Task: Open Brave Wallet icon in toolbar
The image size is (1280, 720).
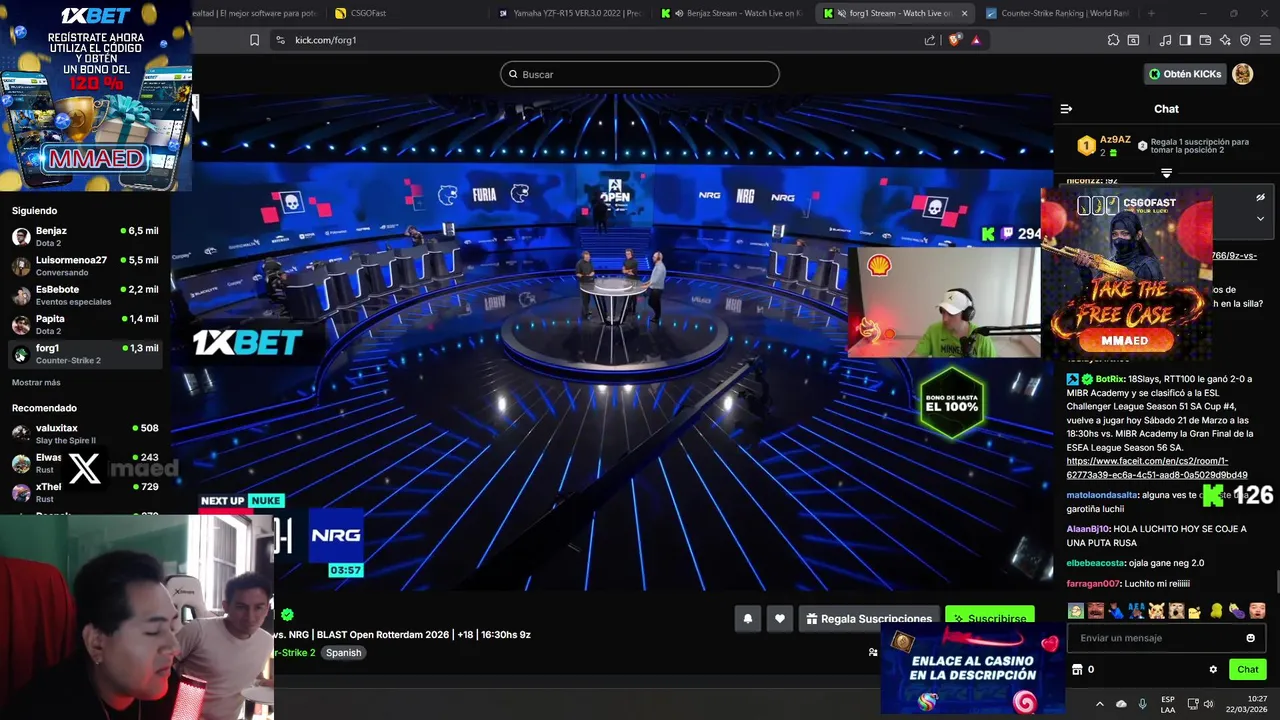Action: [1205, 40]
